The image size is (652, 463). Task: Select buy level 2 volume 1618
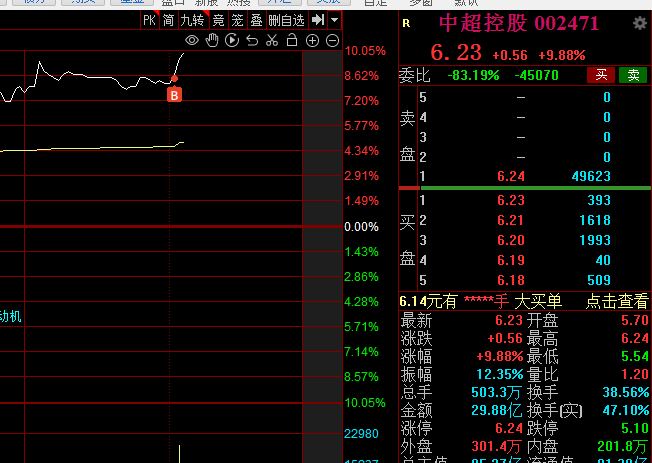pos(595,220)
